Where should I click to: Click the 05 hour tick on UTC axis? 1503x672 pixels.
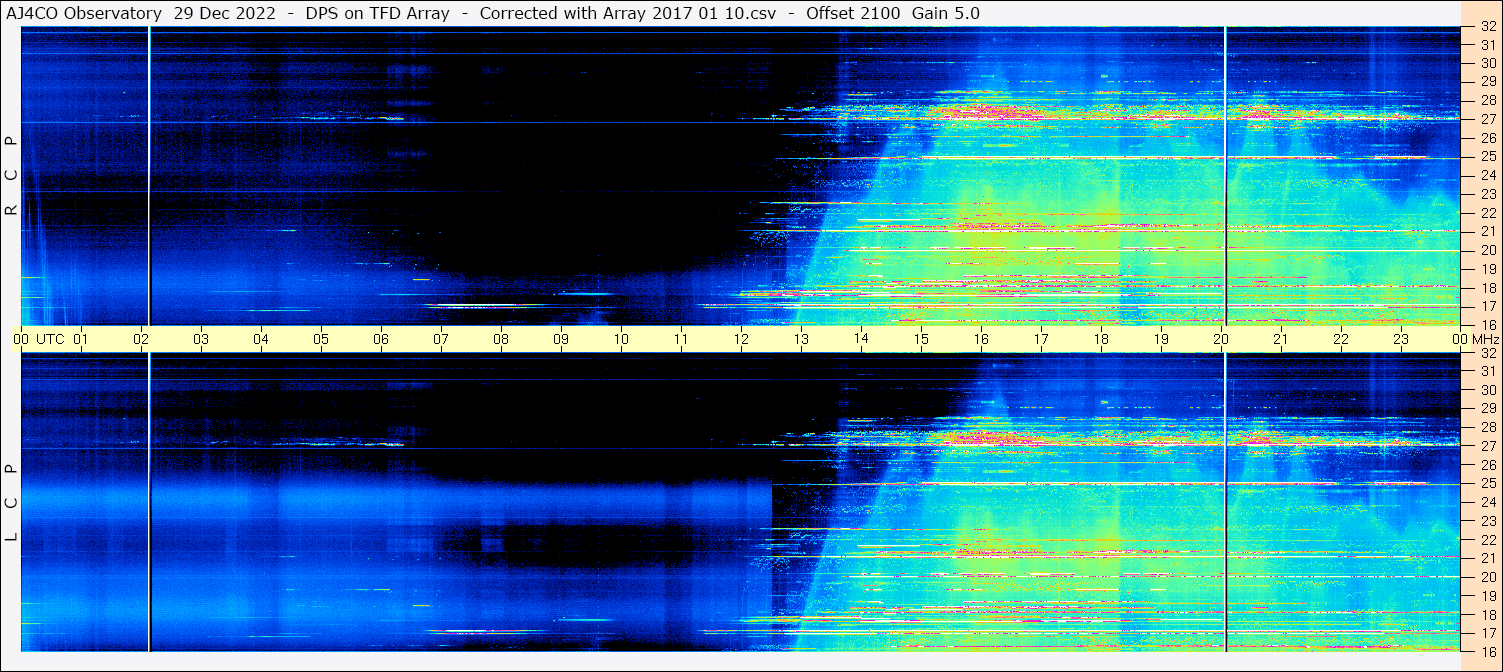321,339
